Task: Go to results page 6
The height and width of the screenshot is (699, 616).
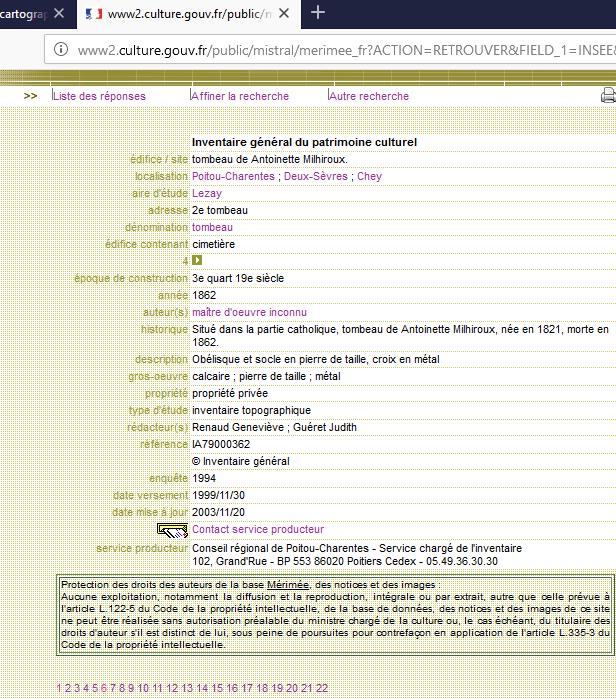Action: pos(104,688)
